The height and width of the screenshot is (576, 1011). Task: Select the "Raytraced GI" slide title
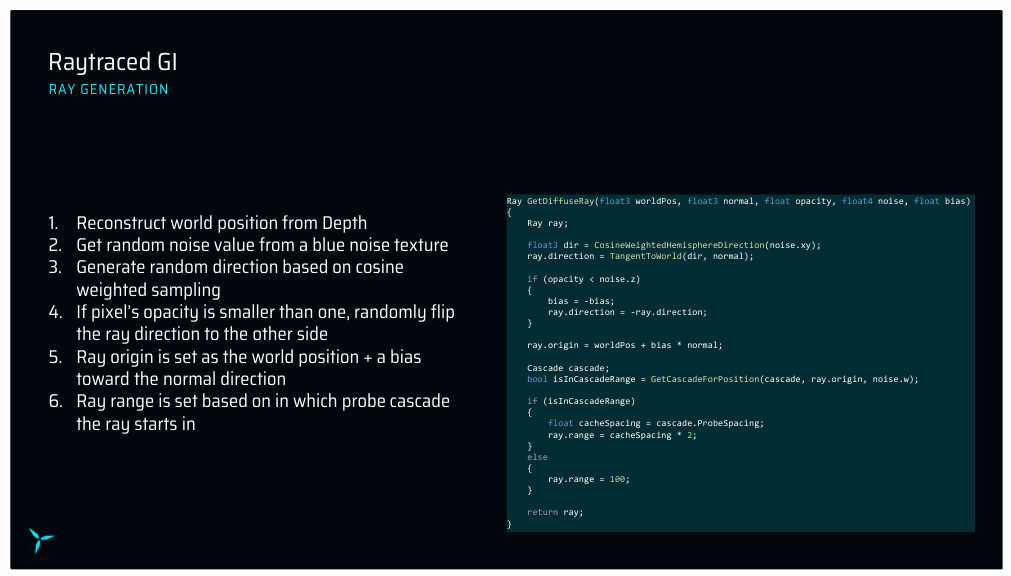113,63
